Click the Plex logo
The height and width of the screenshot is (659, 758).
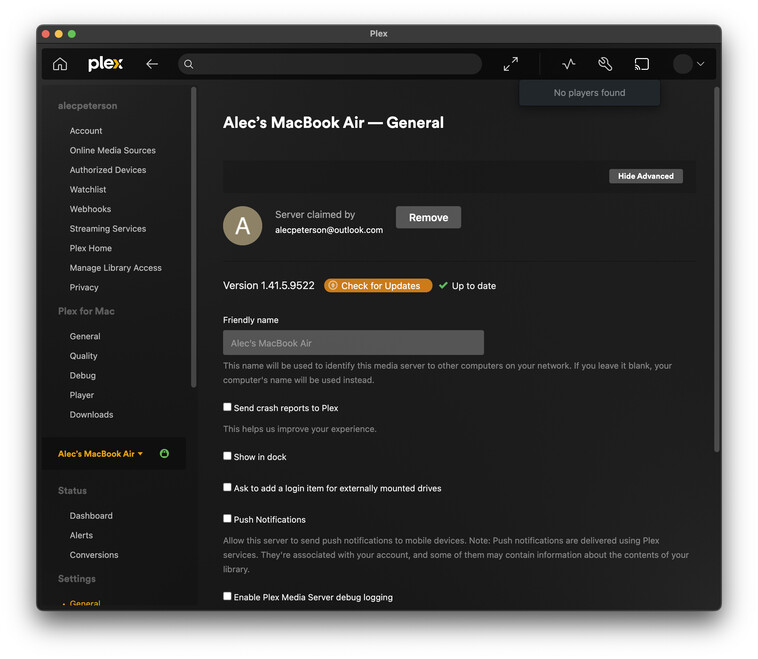[105, 63]
